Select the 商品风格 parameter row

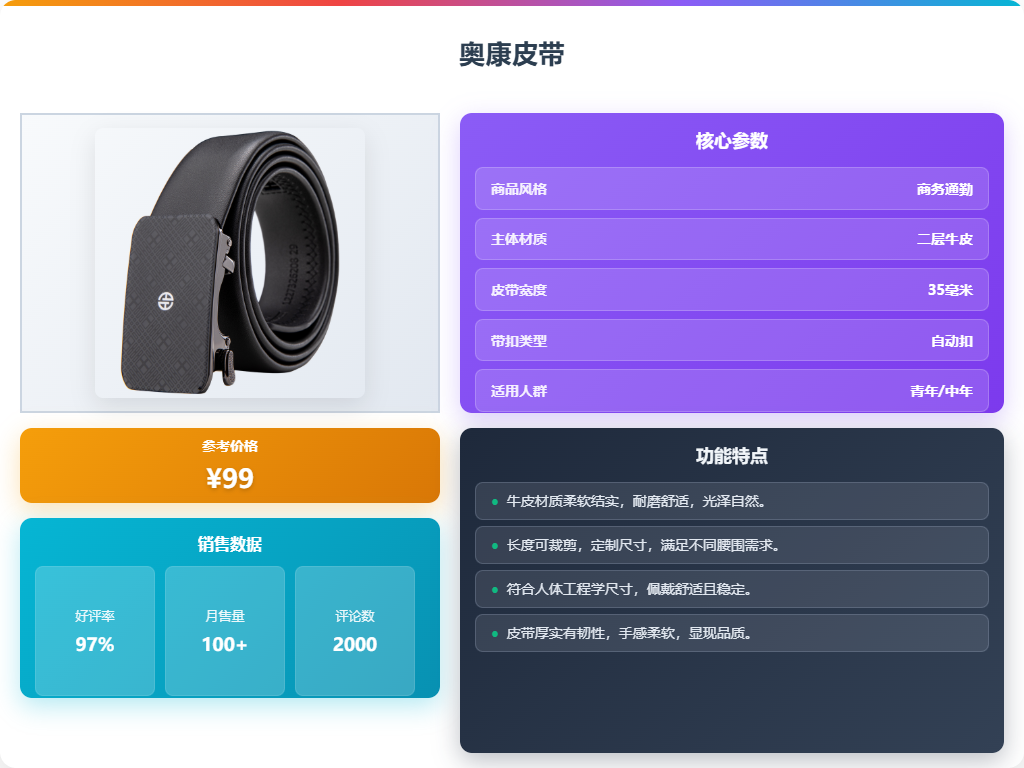pos(731,189)
